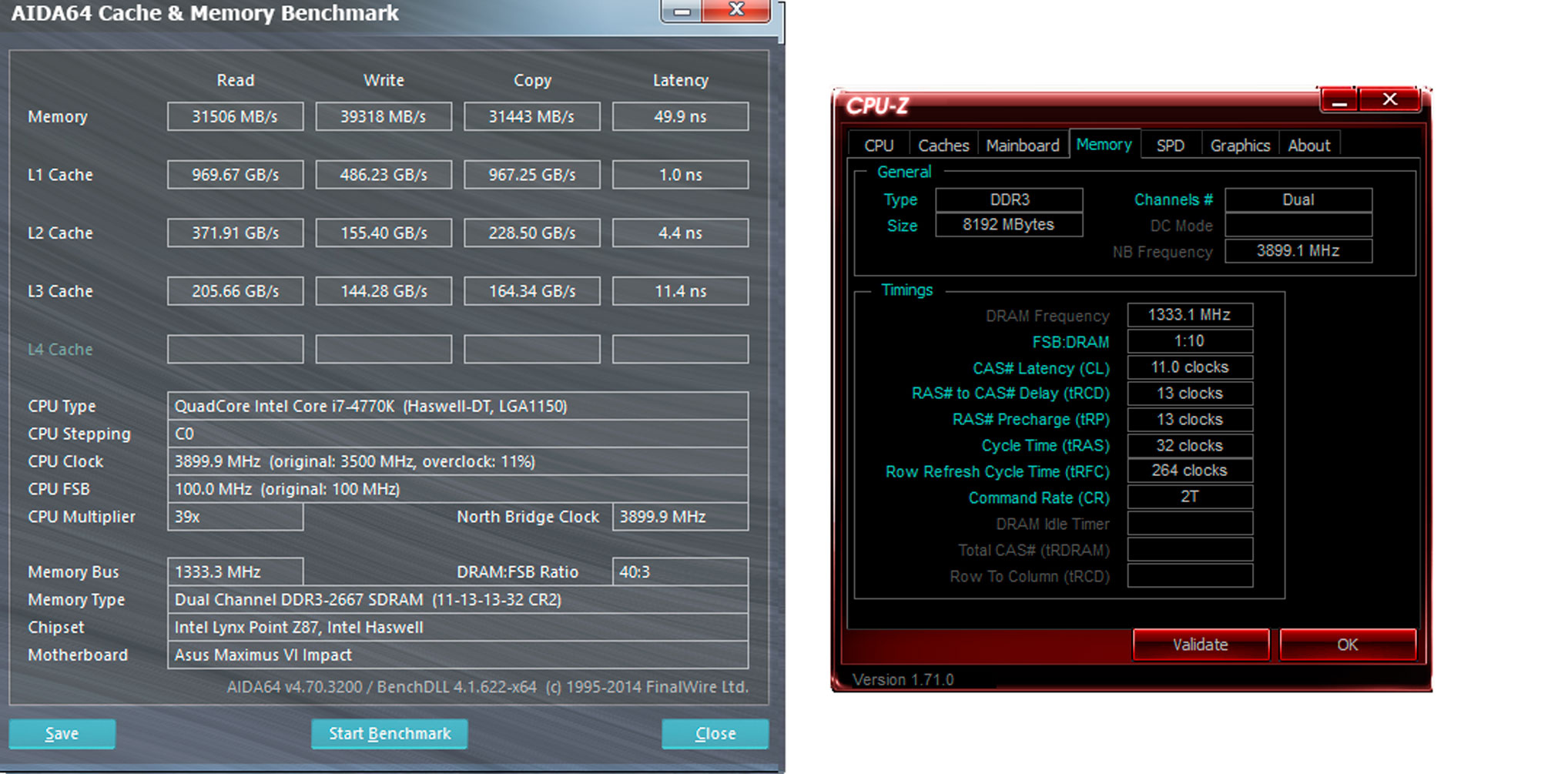Select the Memory tab in CPU-Z
Image resolution: width=1568 pixels, height=774 pixels.
click(x=1104, y=144)
